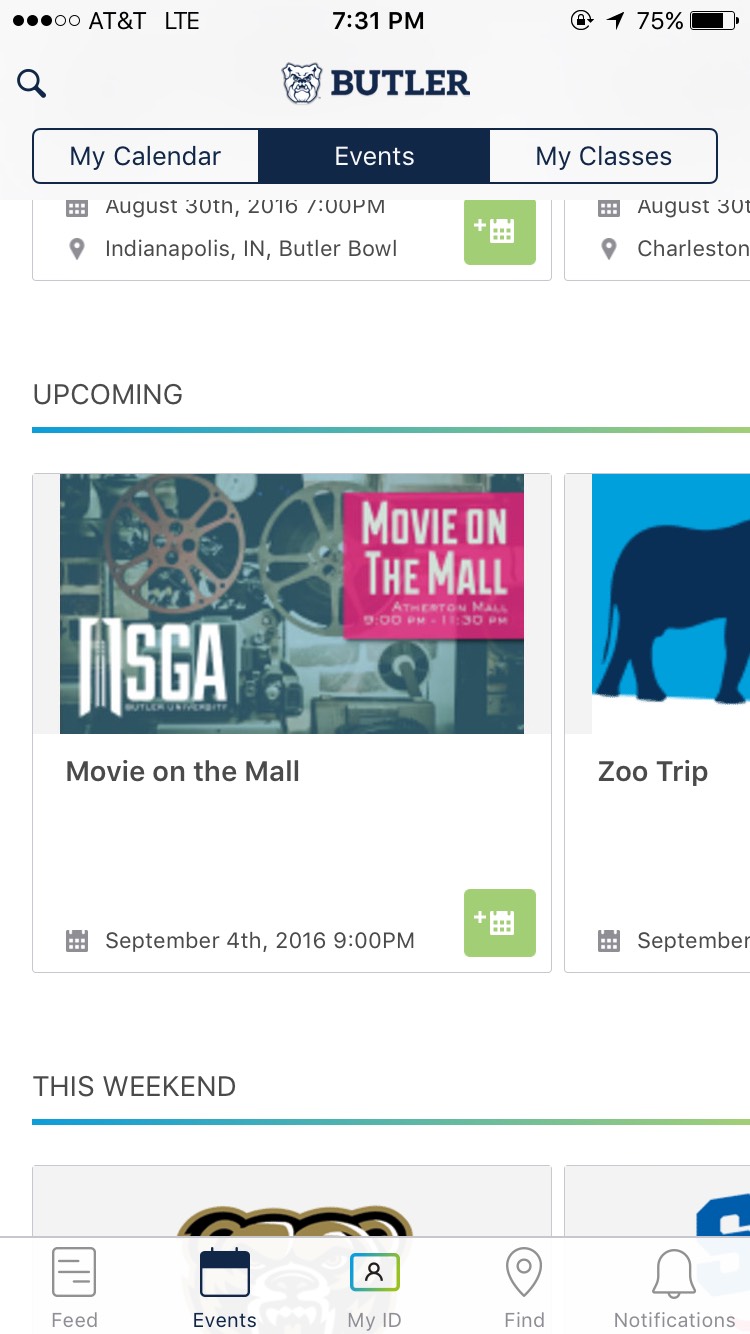Image resolution: width=750 pixels, height=1334 pixels.
Task: Add Movie on the Mall to calendar
Action: click(x=499, y=922)
